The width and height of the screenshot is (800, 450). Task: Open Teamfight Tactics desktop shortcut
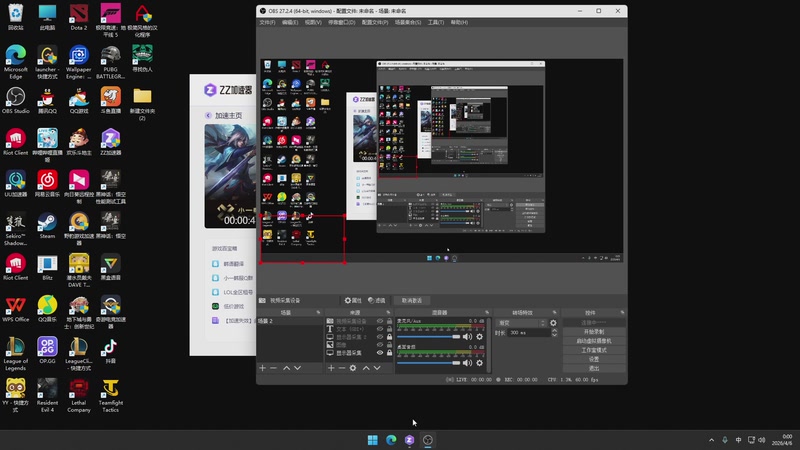tap(110, 395)
